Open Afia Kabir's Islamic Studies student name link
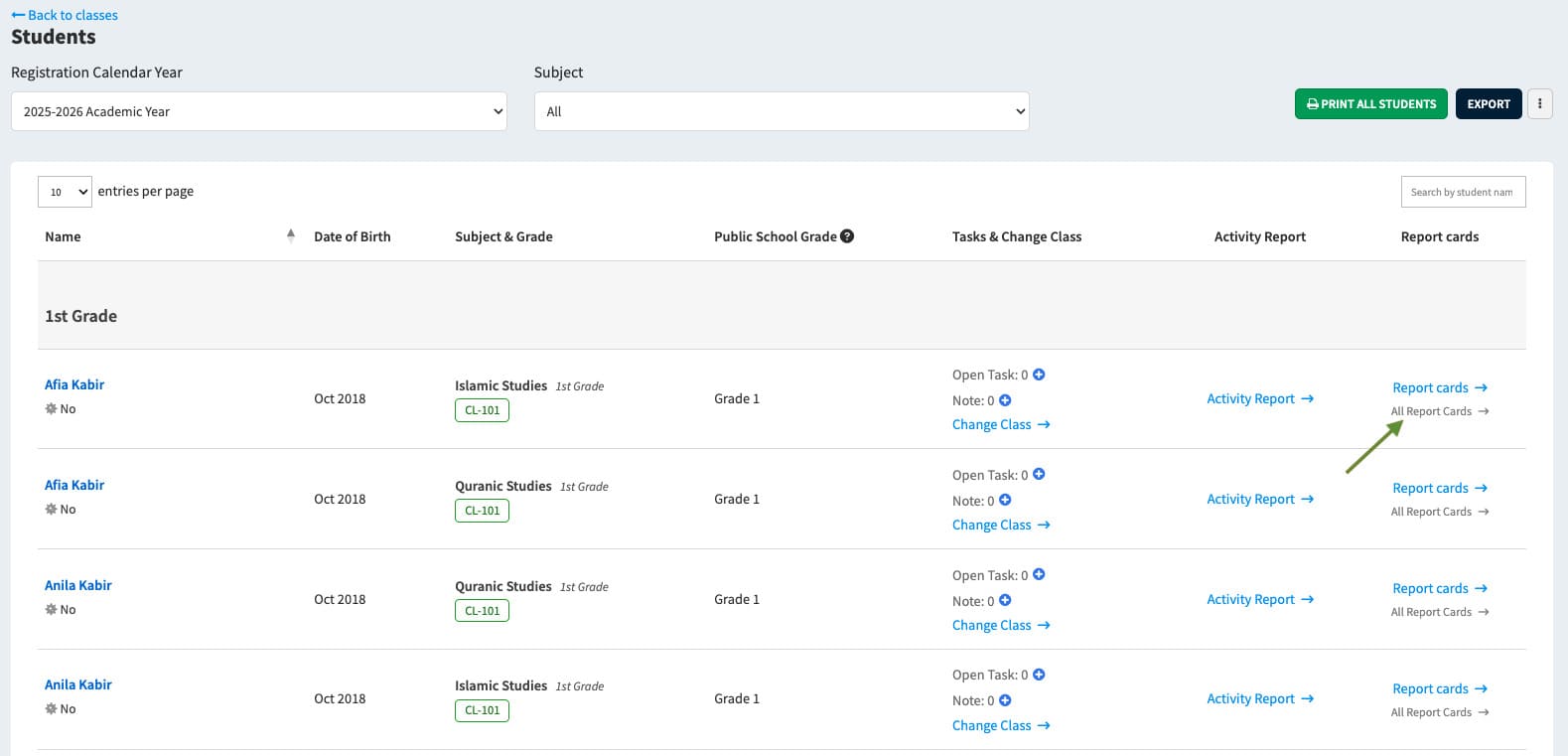The height and width of the screenshot is (756, 1568). coord(74,384)
